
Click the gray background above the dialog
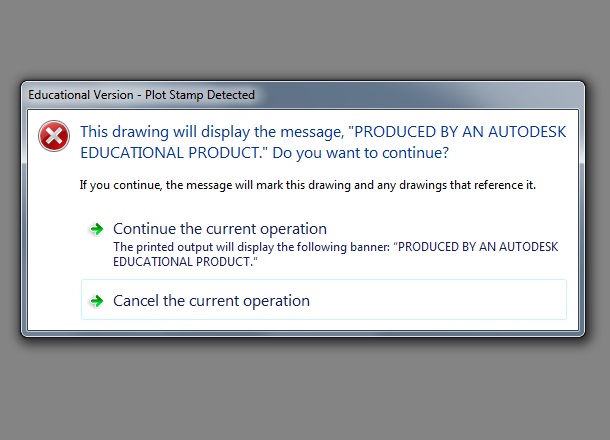coord(305,39)
